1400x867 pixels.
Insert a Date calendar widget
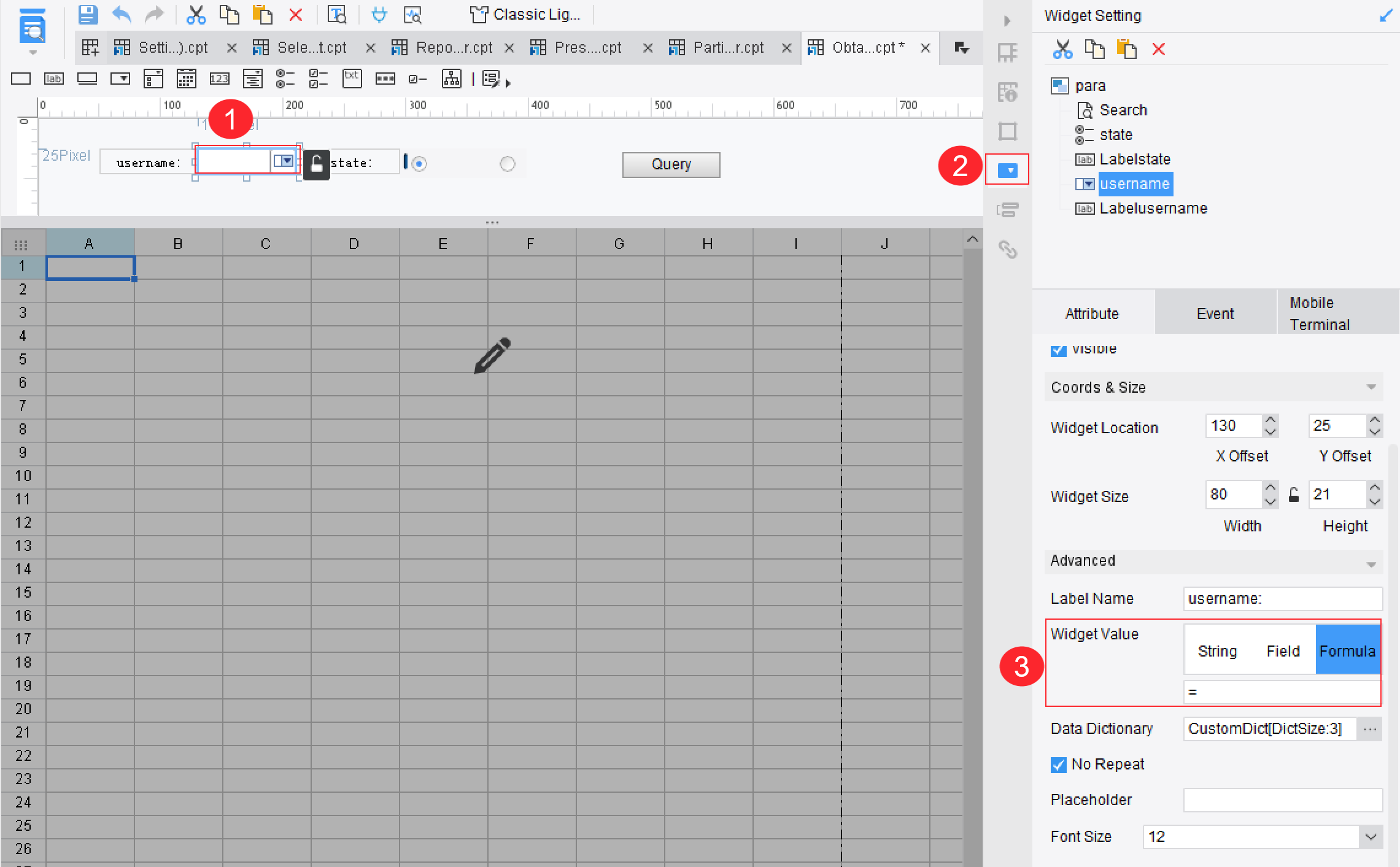186,79
